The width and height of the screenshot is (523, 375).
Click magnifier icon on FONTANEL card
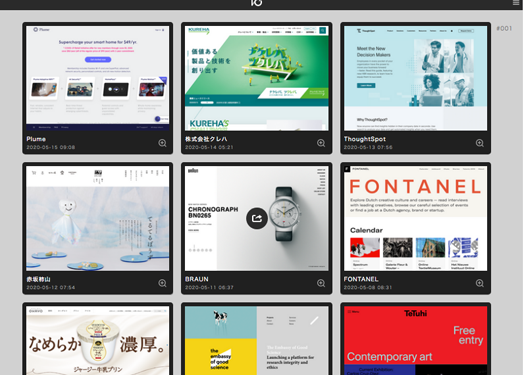(x=480, y=283)
